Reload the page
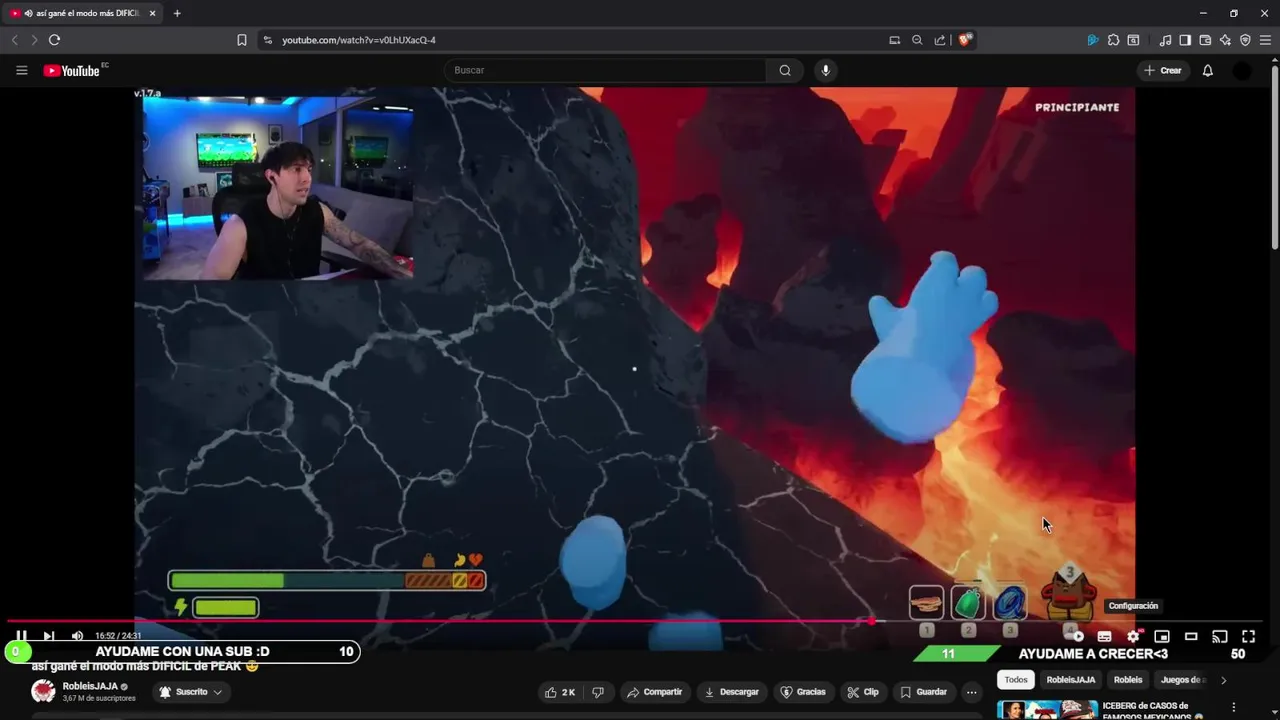This screenshot has height=720, width=1280. 54,40
